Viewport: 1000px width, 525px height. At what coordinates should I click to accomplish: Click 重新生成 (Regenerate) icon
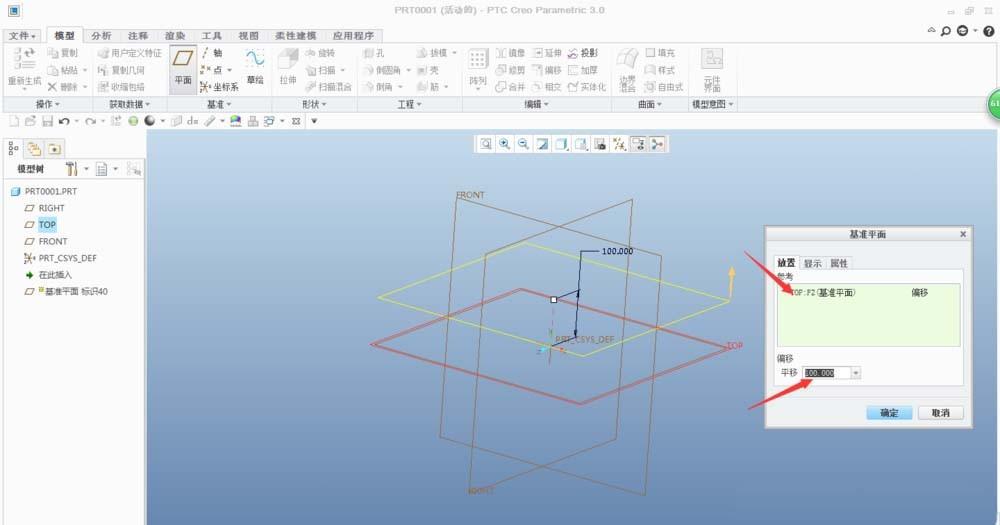click(x=24, y=68)
